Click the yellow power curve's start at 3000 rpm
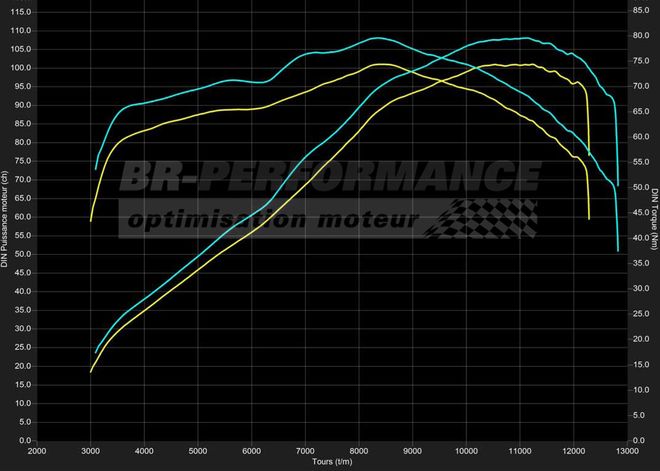This screenshot has height=471, width=660. [91, 372]
